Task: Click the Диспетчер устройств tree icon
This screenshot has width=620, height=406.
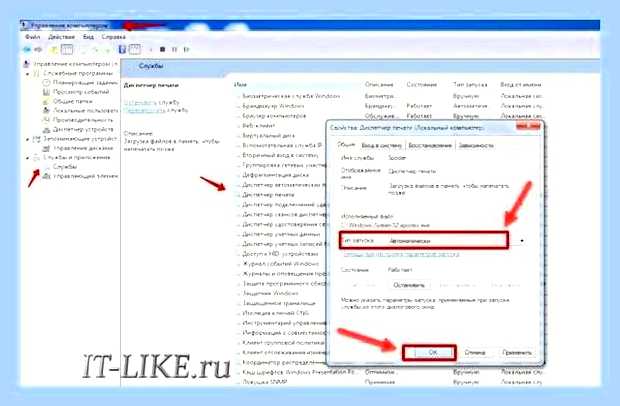Action: click(x=46, y=129)
